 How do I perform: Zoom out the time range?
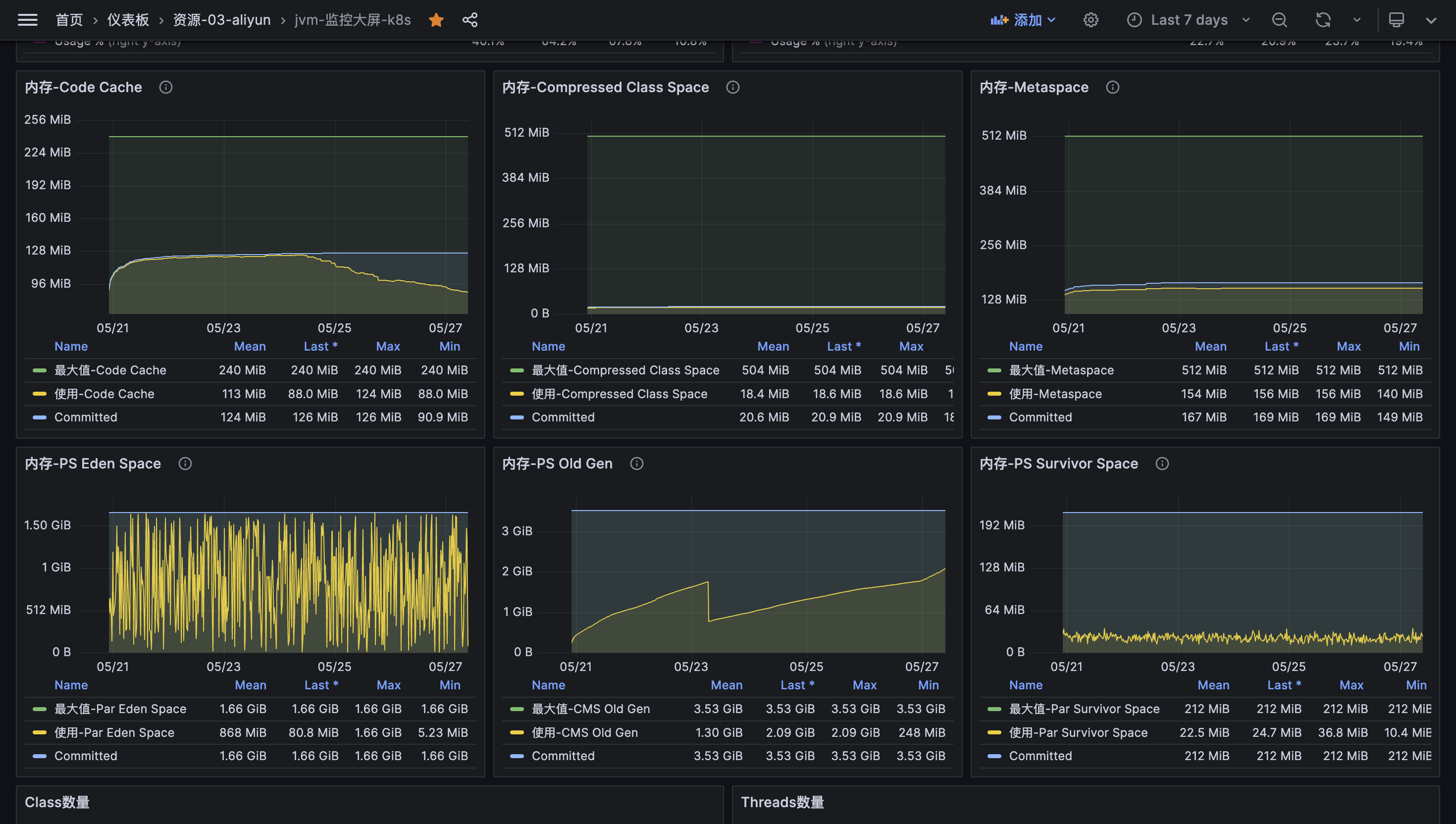click(x=1279, y=20)
